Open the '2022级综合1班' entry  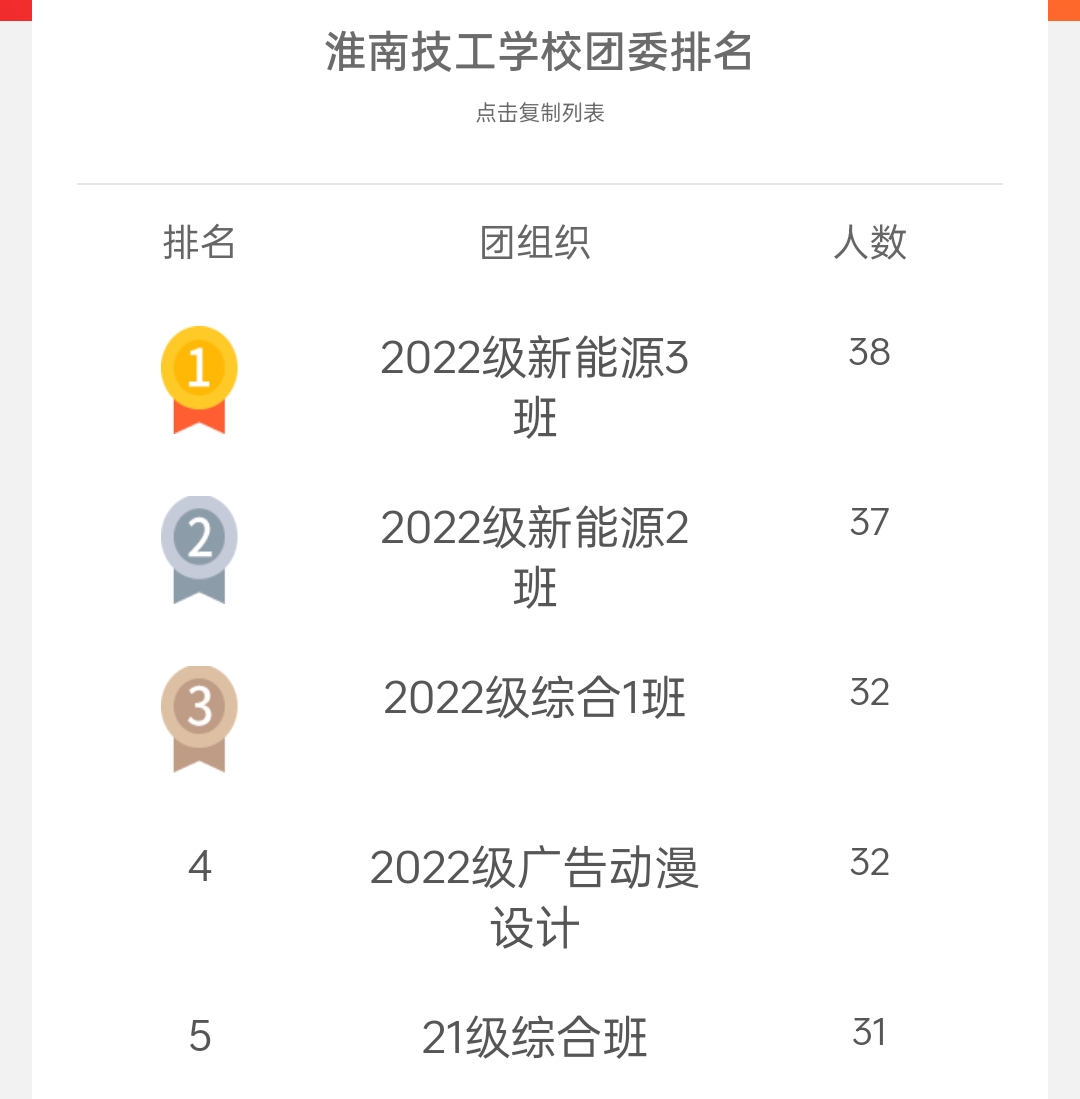[x=535, y=698]
